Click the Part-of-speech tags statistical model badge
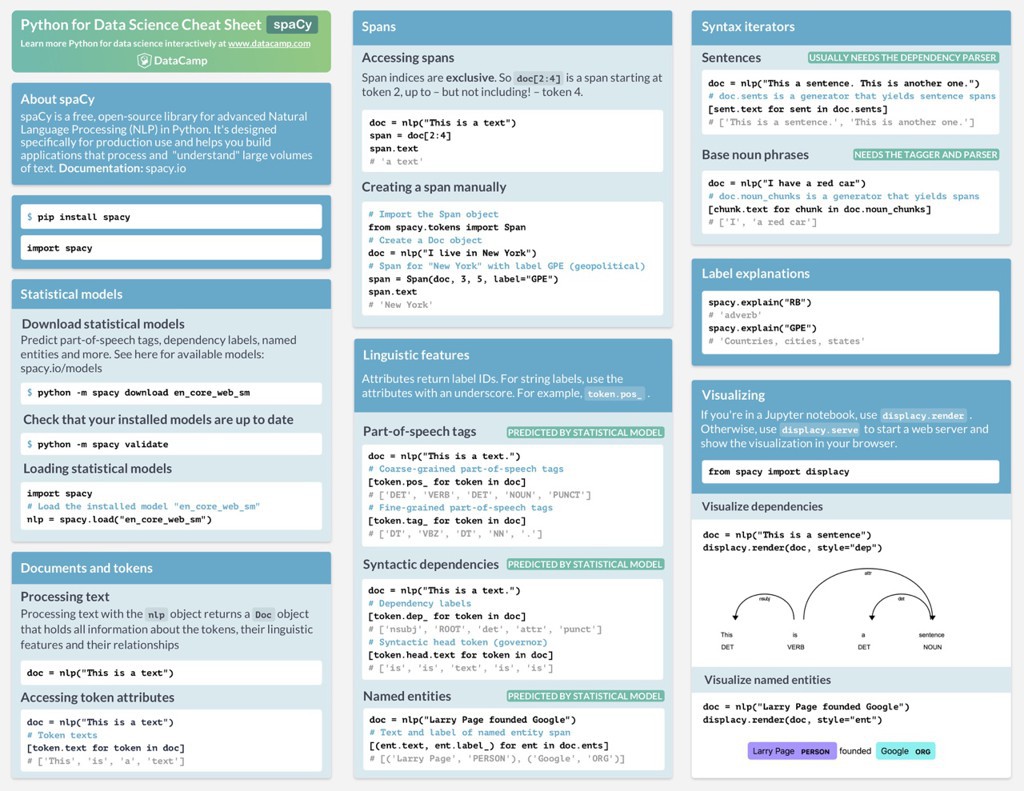The height and width of the screenshot is (791, 1024). (x=585, y=433)
